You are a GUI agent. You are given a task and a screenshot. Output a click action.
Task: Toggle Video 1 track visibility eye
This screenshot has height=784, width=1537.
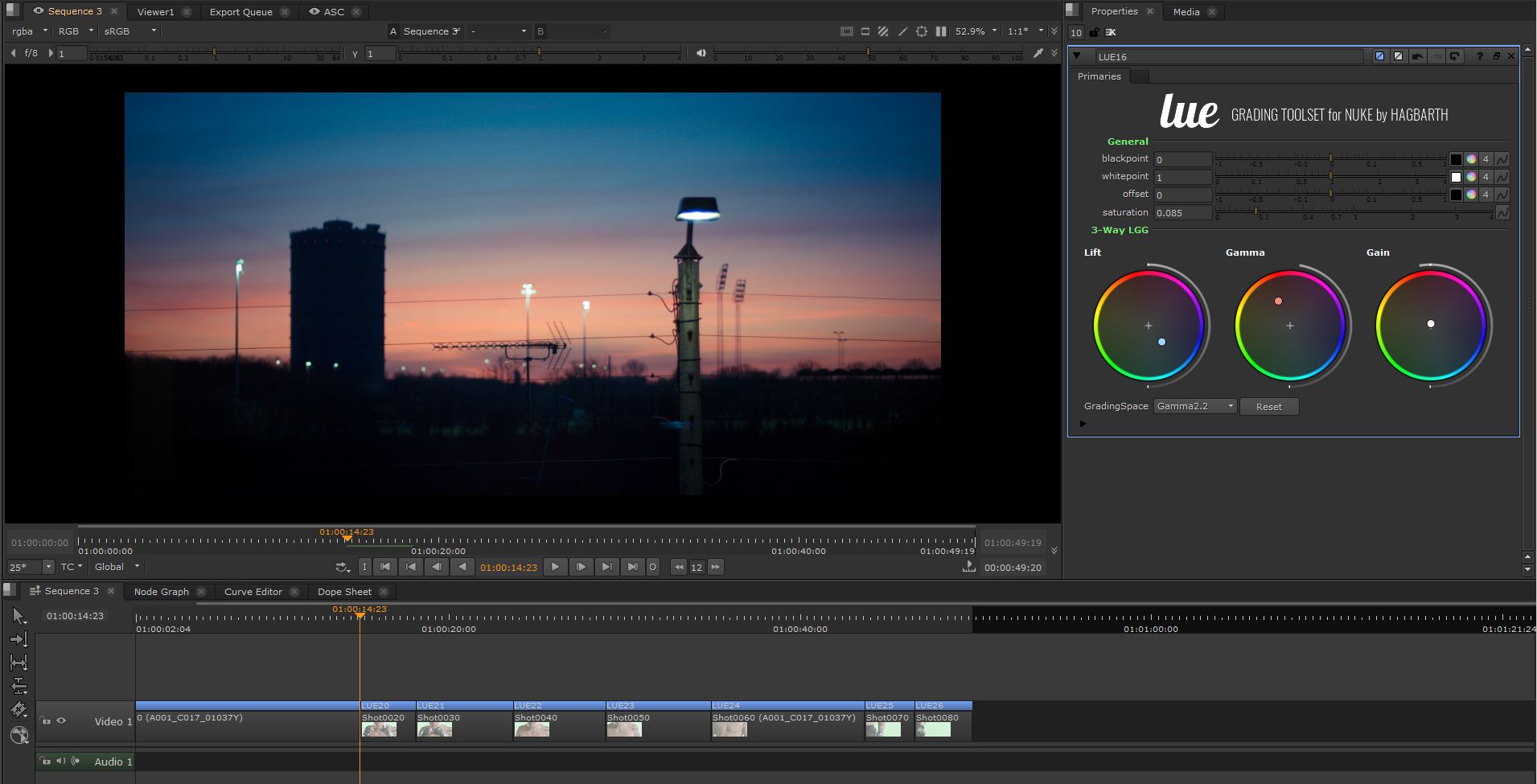(x=61, y=721)
